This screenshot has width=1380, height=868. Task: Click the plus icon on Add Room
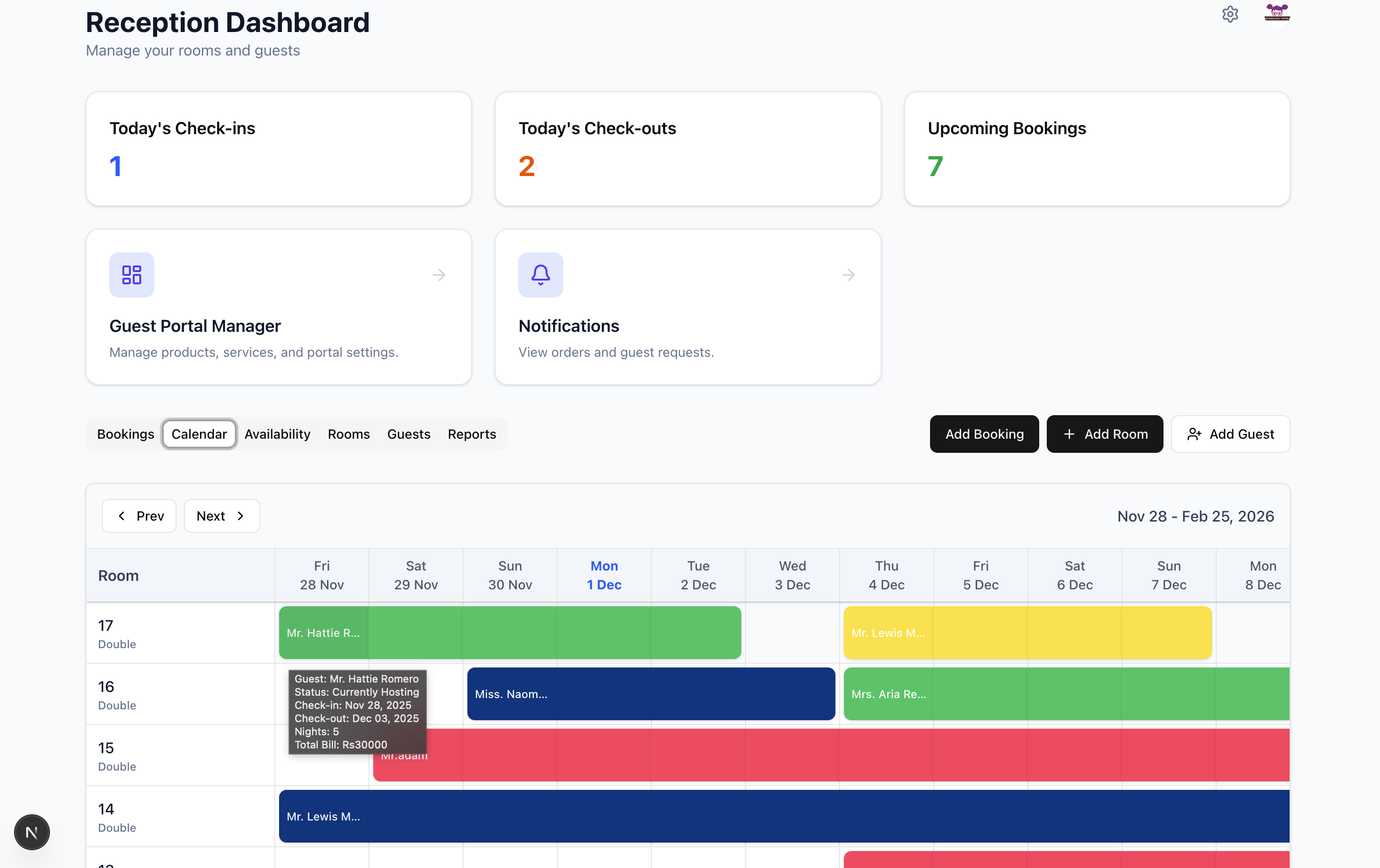(1069, 434)
